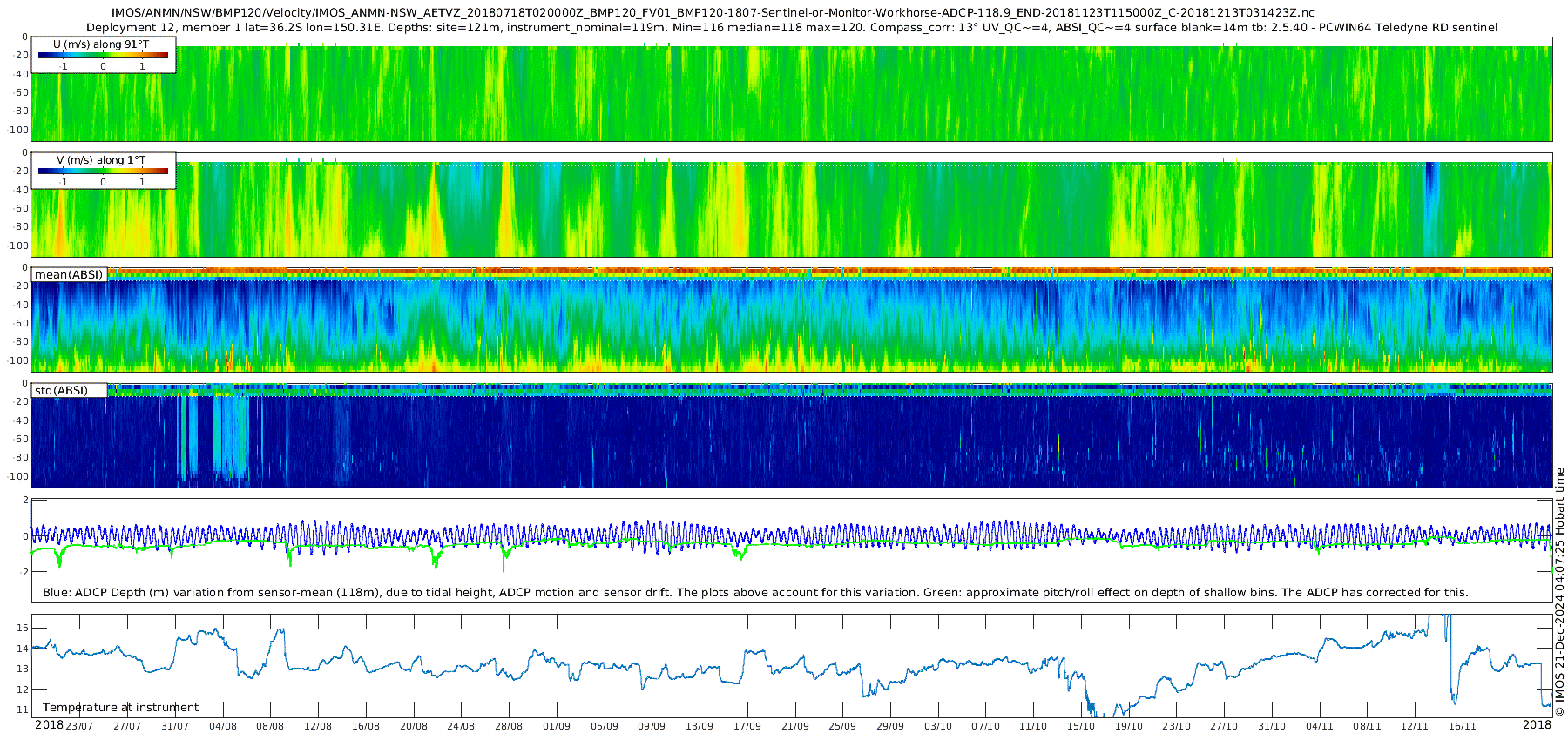Select the mean(ABSI) panel label
This screenshot has width=1568, height=740.
(x=69, y=275)
